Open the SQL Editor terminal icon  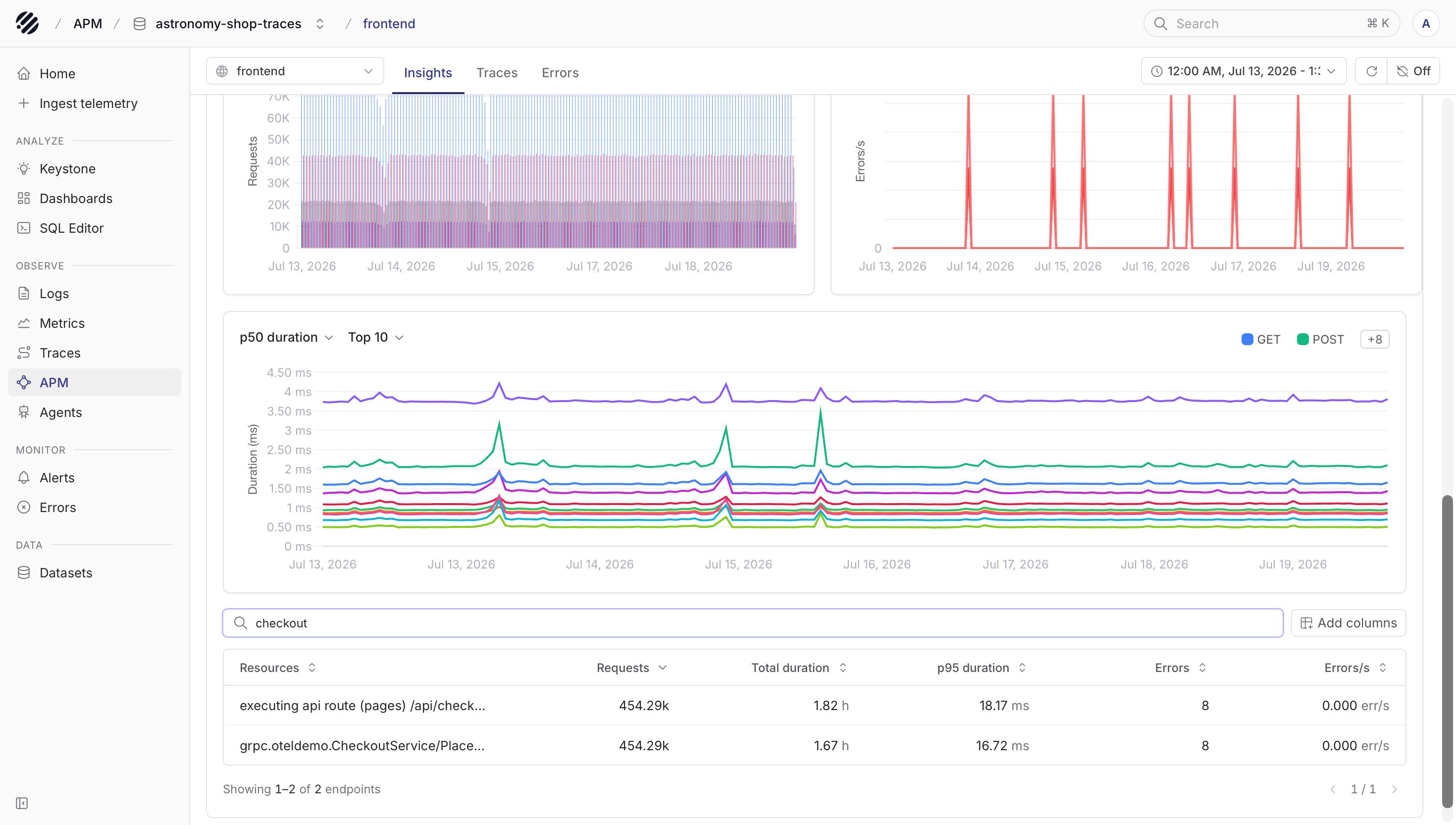[x=23, y=228]
